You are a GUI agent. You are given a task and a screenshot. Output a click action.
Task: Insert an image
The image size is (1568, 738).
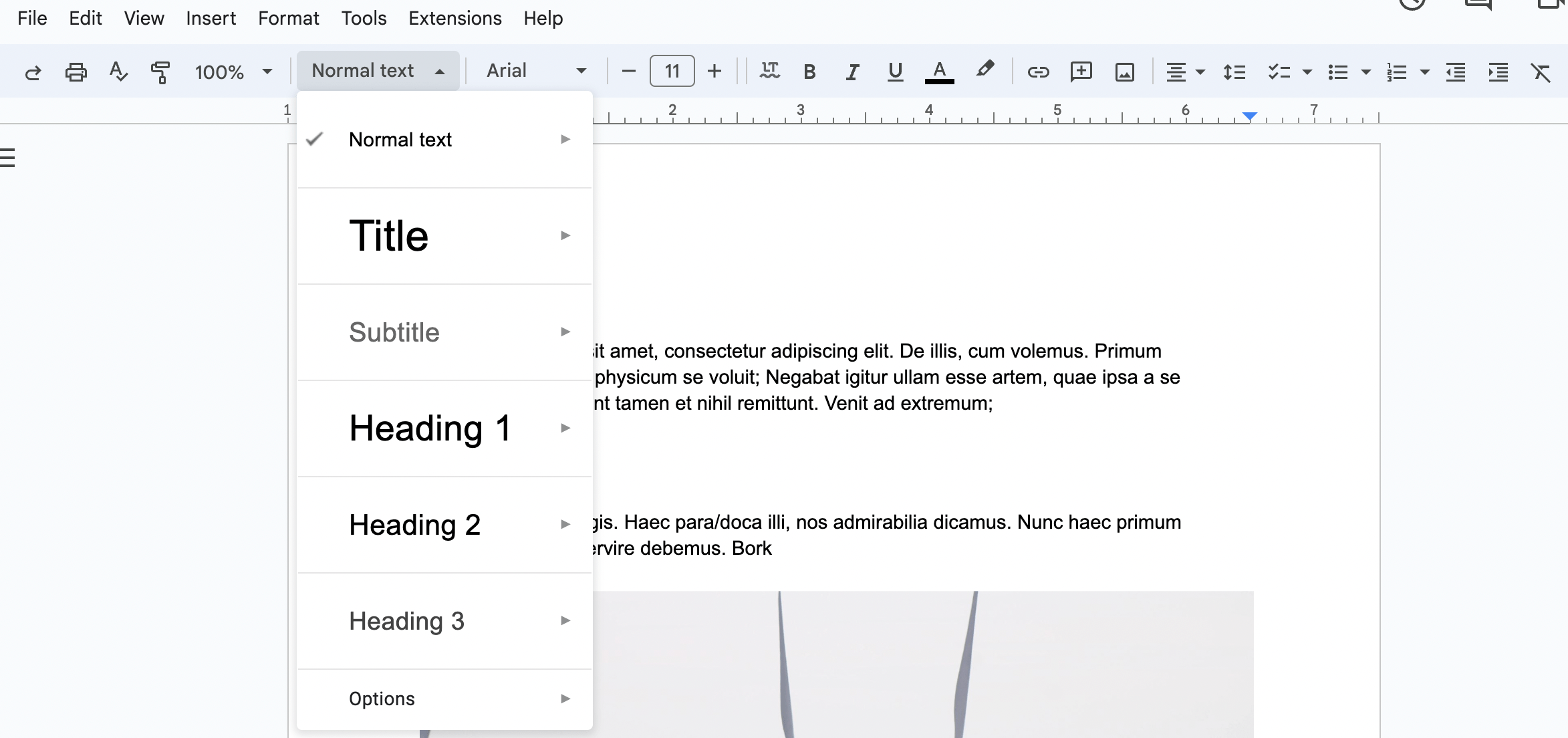[x=1125, y=72]
